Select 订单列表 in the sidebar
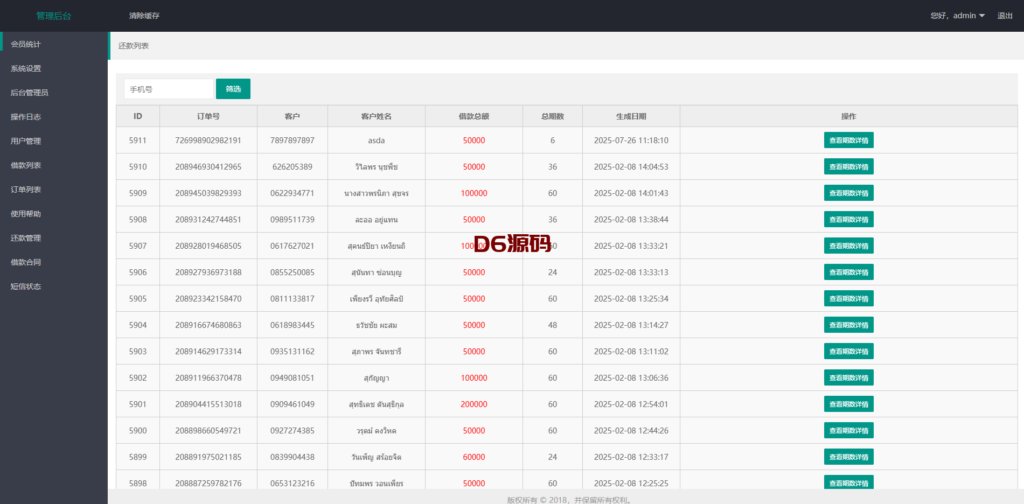 26,189
